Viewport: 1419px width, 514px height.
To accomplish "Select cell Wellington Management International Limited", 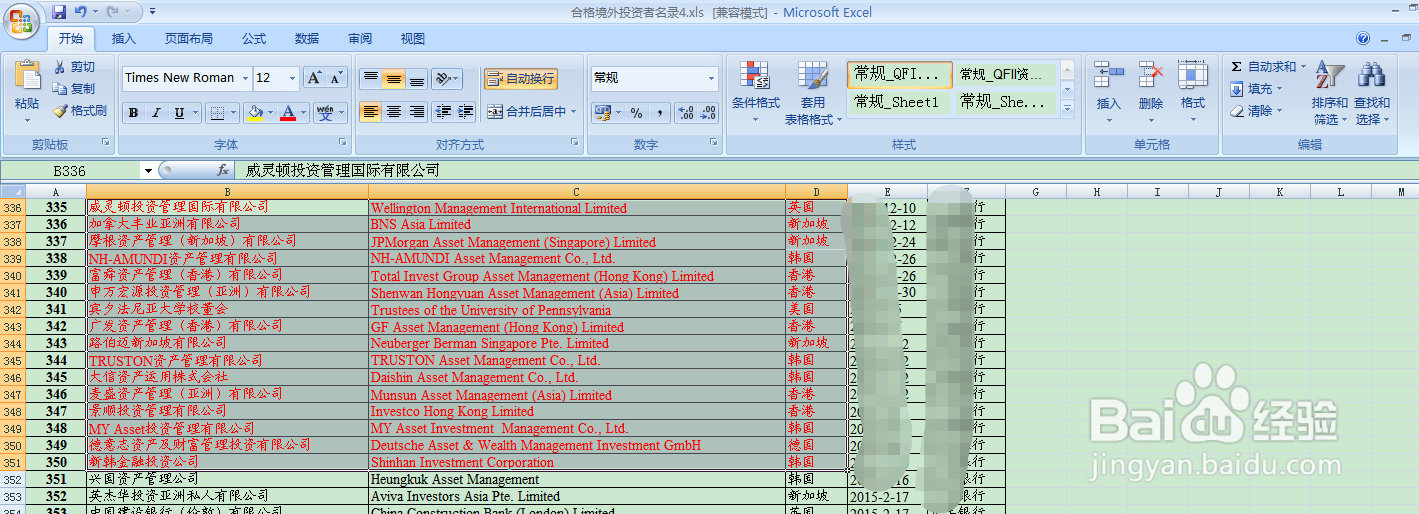I will pyautogui.click(x=576, y=208).
